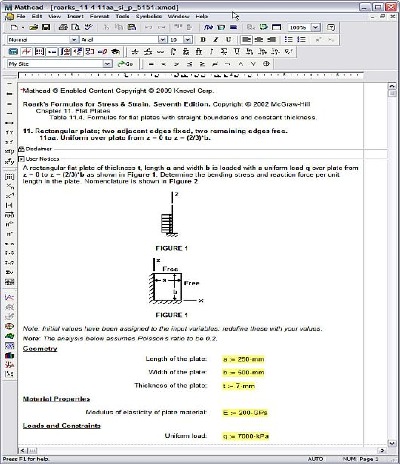Screen dimensions: 400x464
Task: Click right arrow of horizontal scrollbar
Action: tap(382, 451)
